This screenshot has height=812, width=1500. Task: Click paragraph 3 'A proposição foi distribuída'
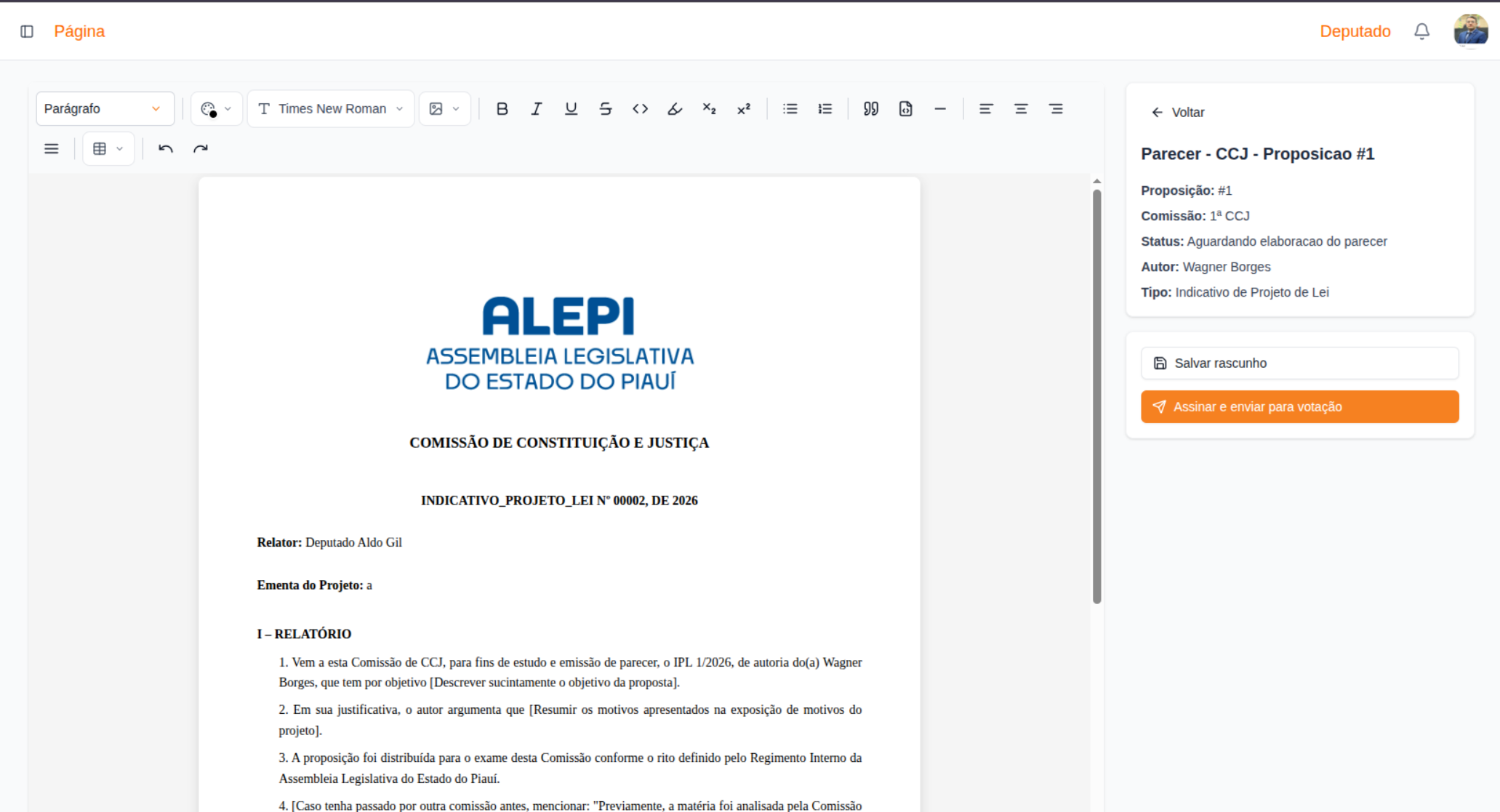point(570,768)
